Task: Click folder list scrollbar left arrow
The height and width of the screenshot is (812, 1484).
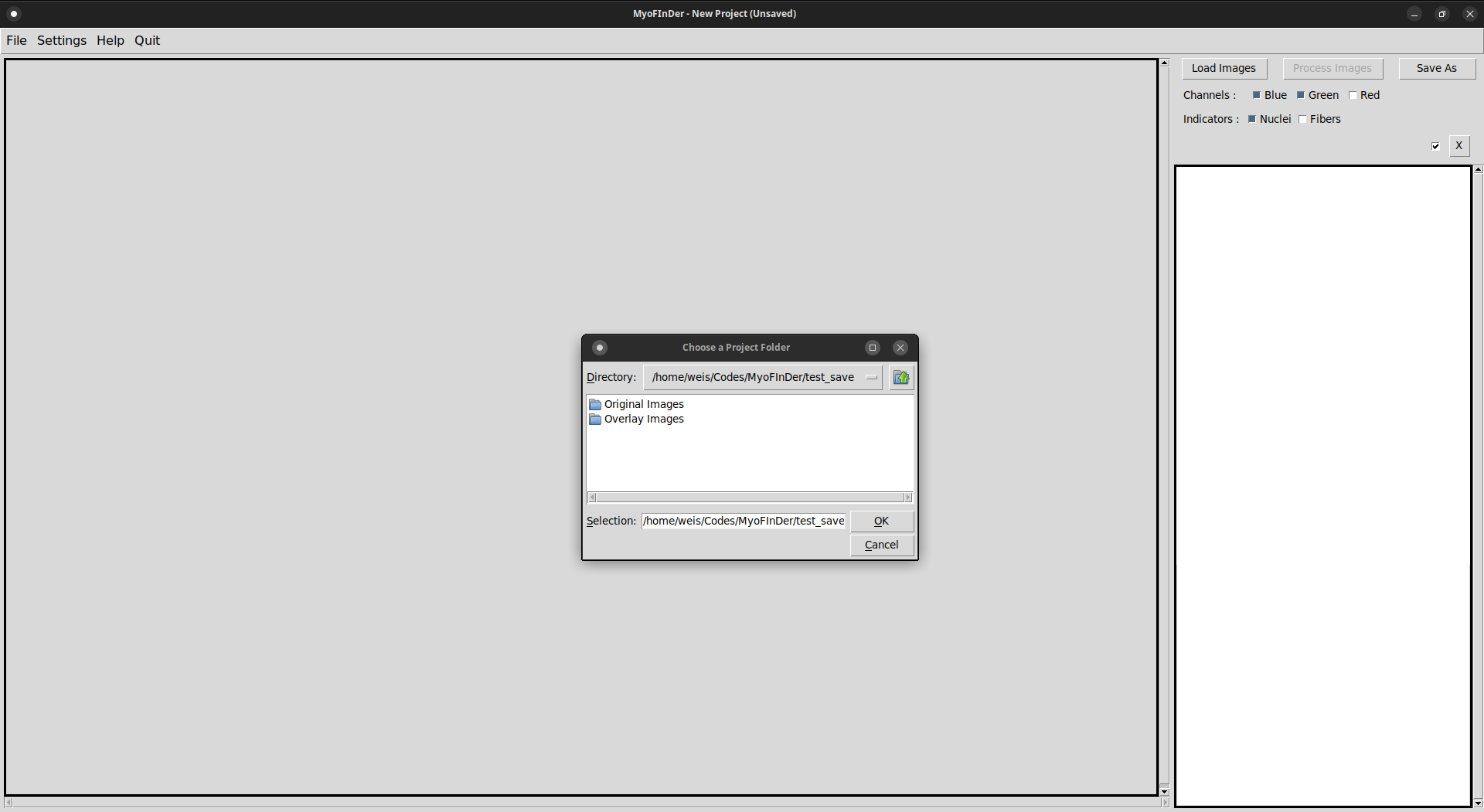Action: (x=592, y=498)
